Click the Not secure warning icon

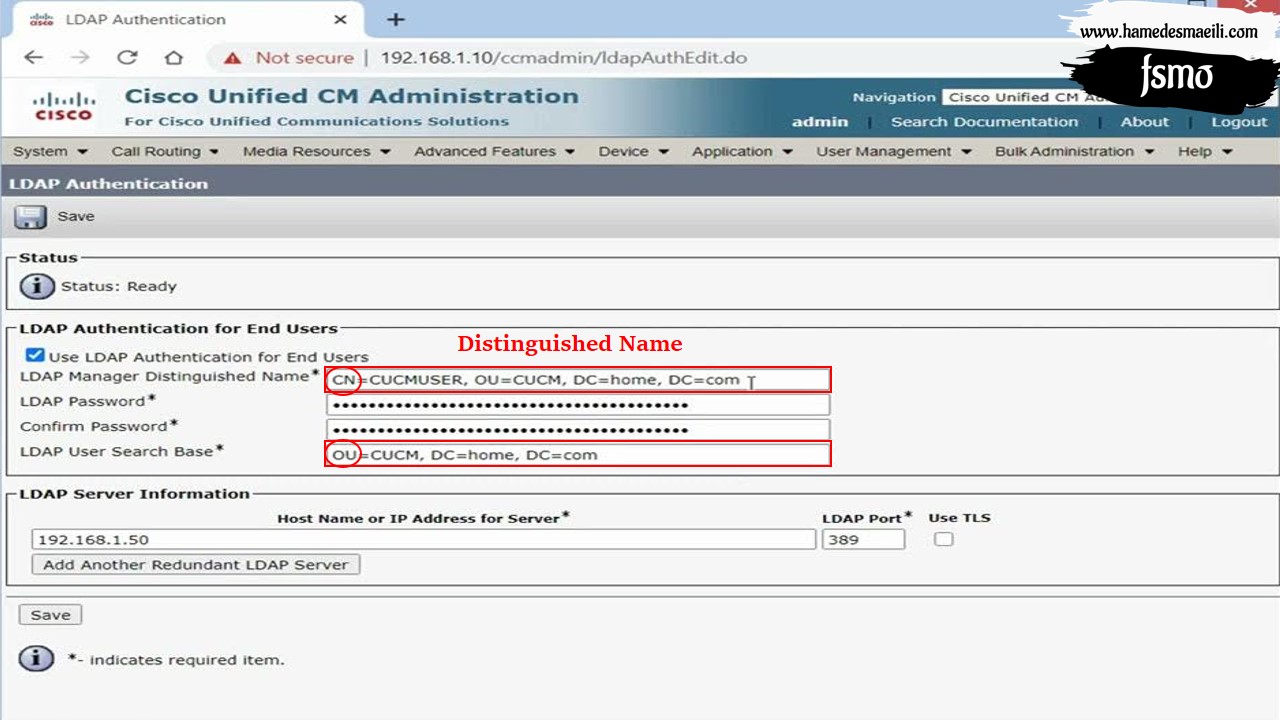(x=232, y=58)
